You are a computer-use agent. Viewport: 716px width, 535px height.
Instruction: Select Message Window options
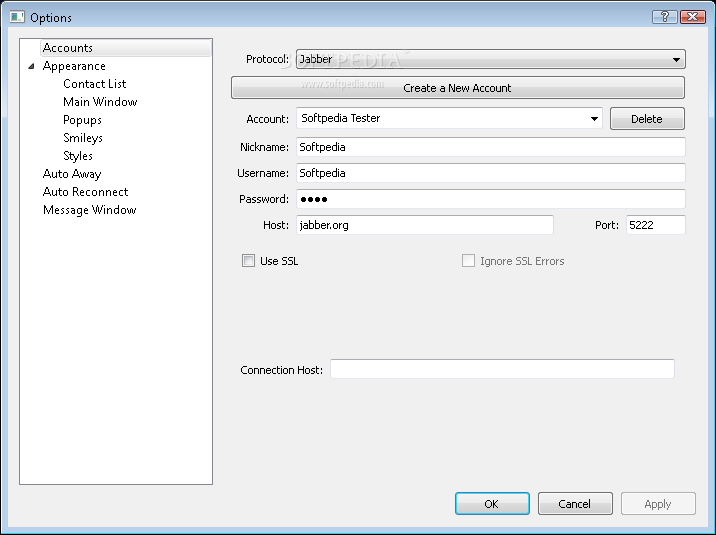[90, 210]
